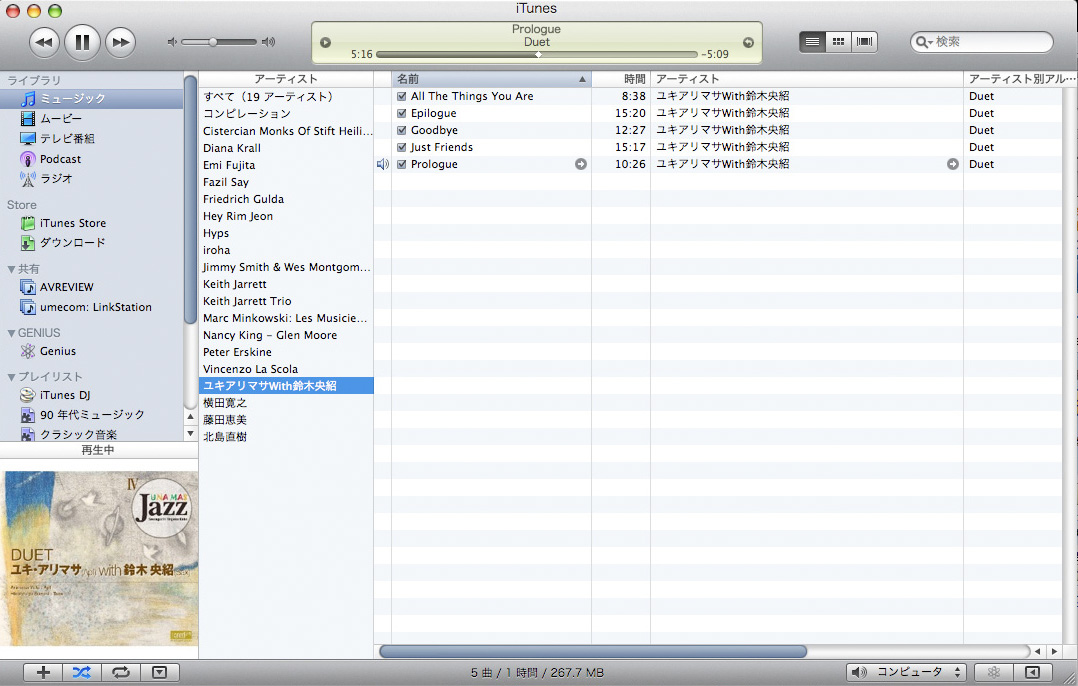Open Genius in the sidebar
1078x686 pixels.
(x=48, y=351)
